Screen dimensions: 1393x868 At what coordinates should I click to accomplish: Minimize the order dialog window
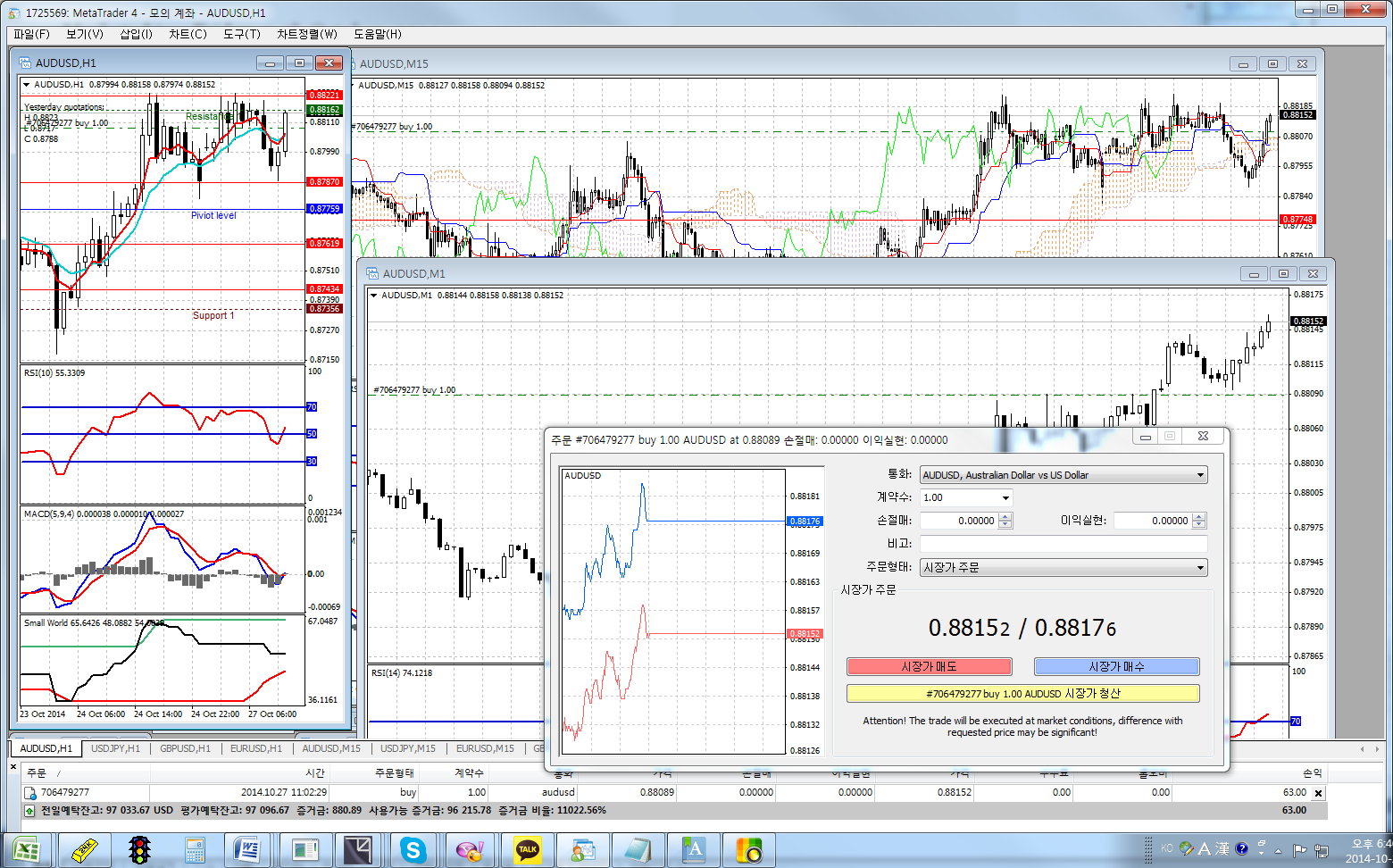click(1145, 437)
